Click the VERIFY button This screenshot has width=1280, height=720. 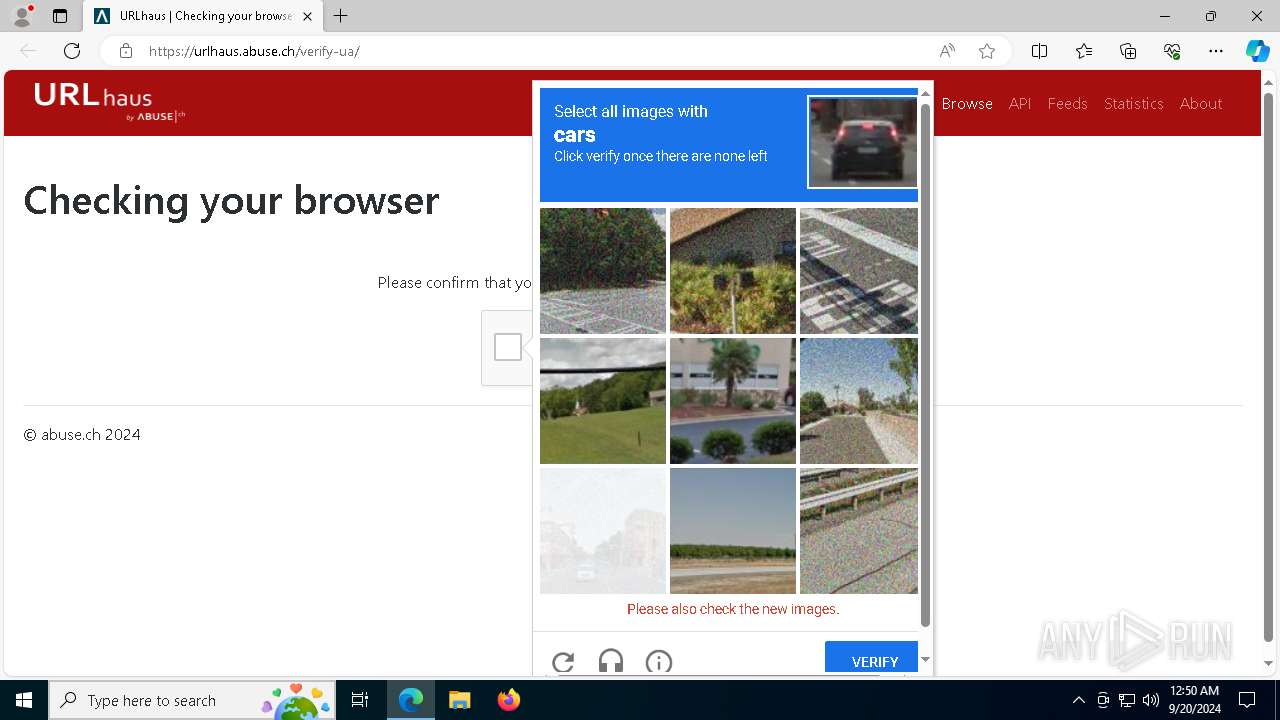[x=871, y=658]
